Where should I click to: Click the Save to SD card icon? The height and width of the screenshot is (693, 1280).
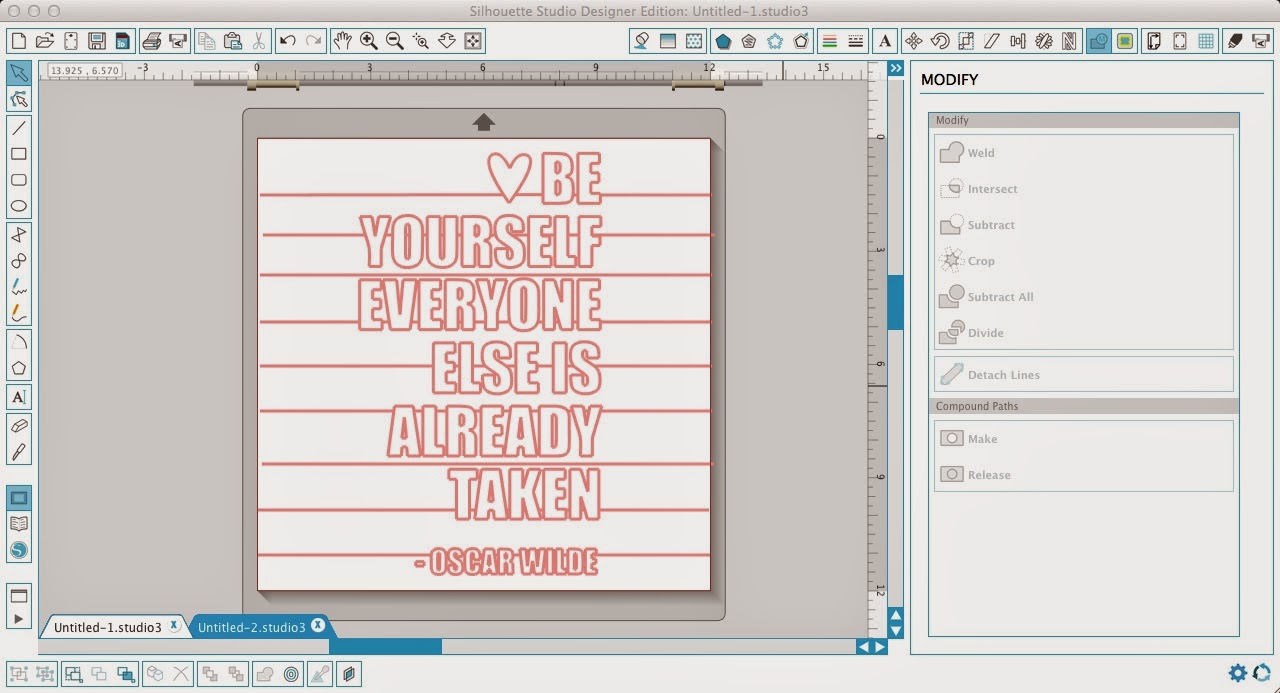[x=122, y=41]
